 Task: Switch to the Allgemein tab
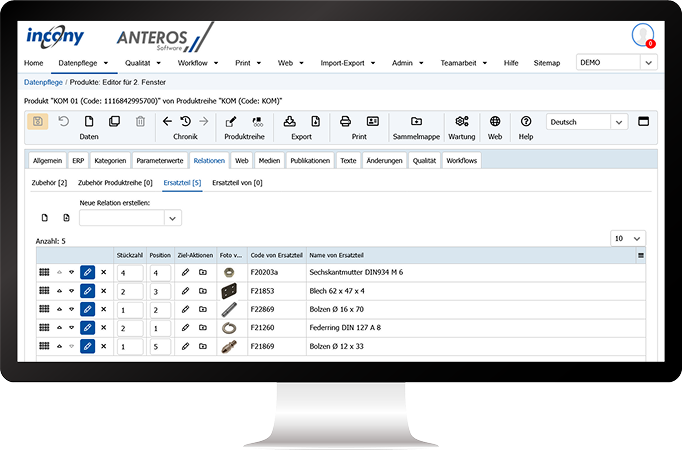47,160
